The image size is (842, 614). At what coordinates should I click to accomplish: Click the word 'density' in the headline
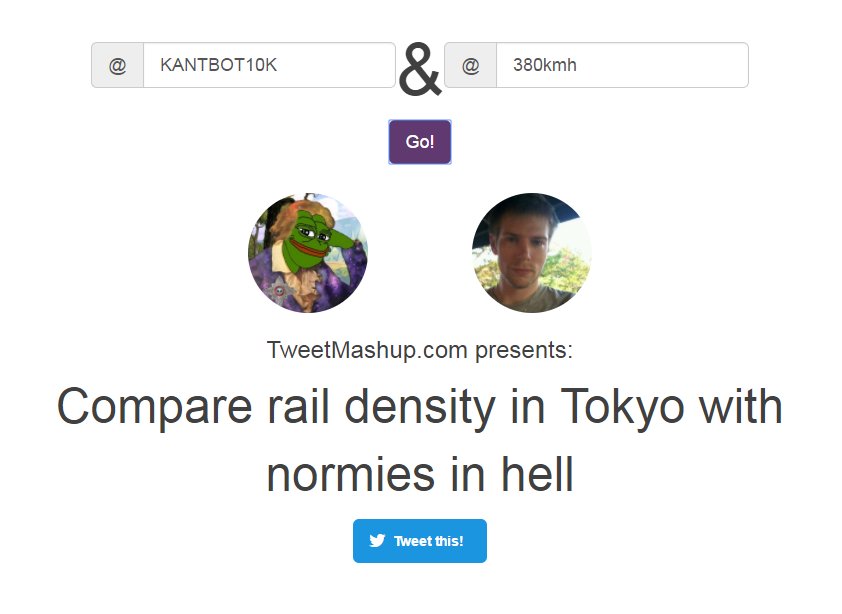420,408
